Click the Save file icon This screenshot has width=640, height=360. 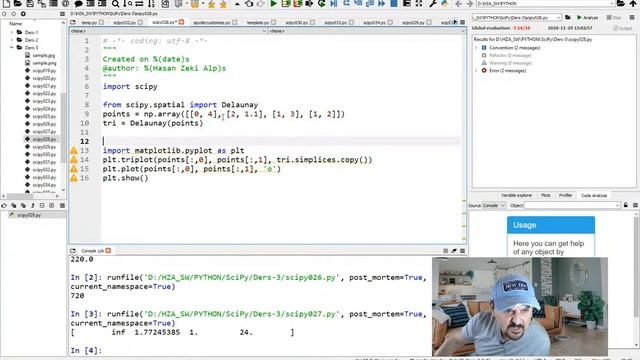30,3
